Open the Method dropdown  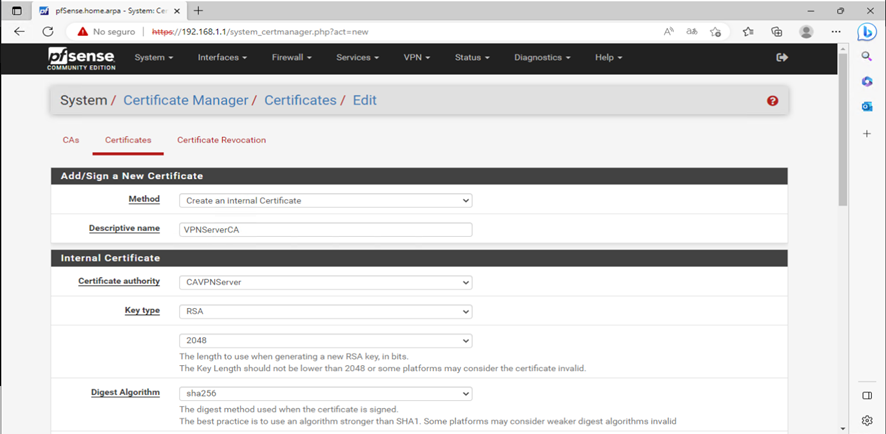click(325, 201)
